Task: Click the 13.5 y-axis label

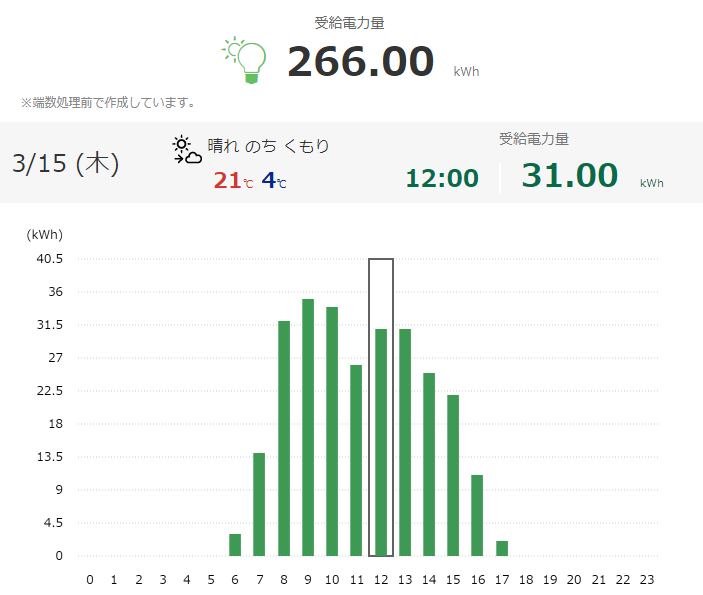Action: point(50,457)
